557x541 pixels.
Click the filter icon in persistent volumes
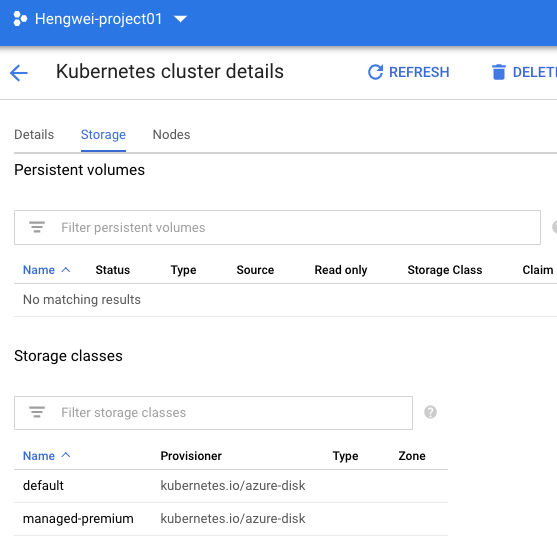37,227
